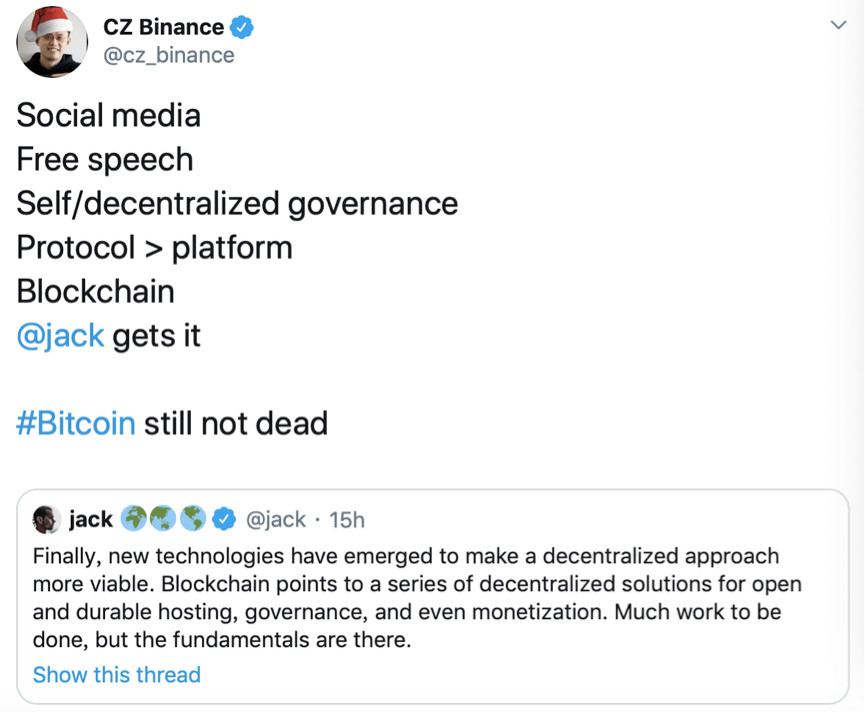Open CZ Binance's profile picture with Santa hat

[x=52, y=42]
